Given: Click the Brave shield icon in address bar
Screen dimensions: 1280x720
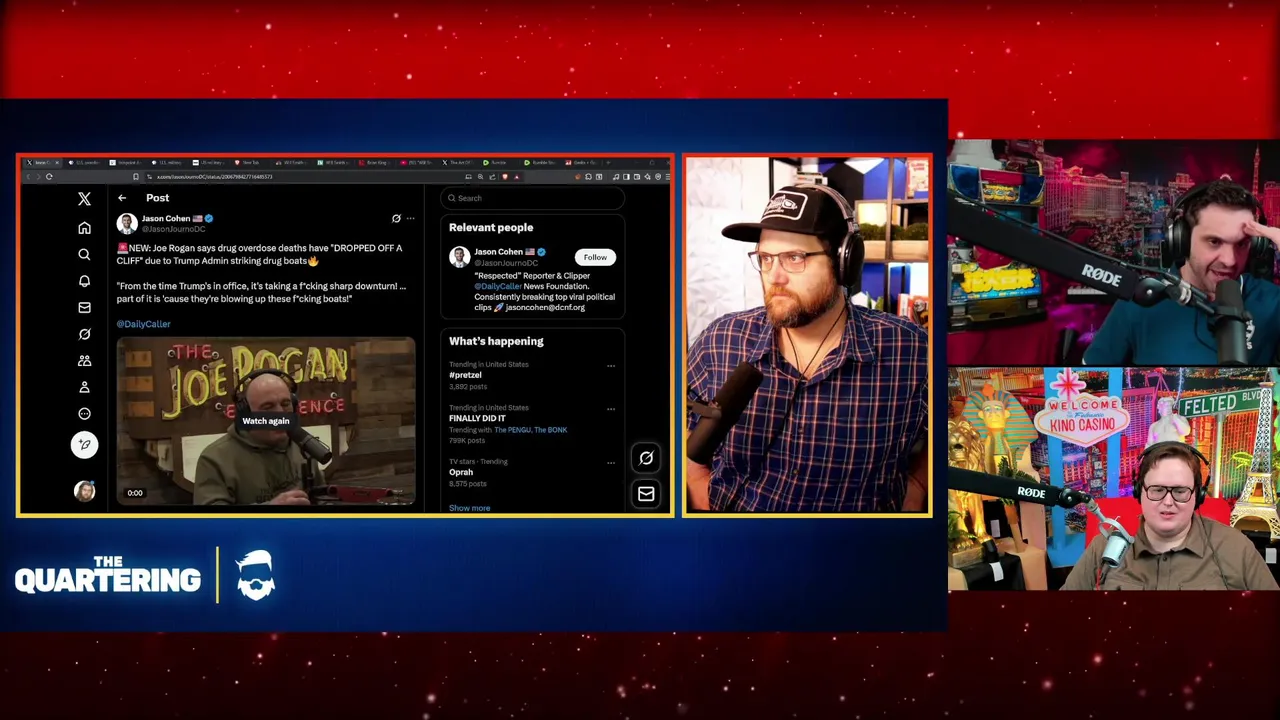Looking at the screenshot, I should [504, 176].
